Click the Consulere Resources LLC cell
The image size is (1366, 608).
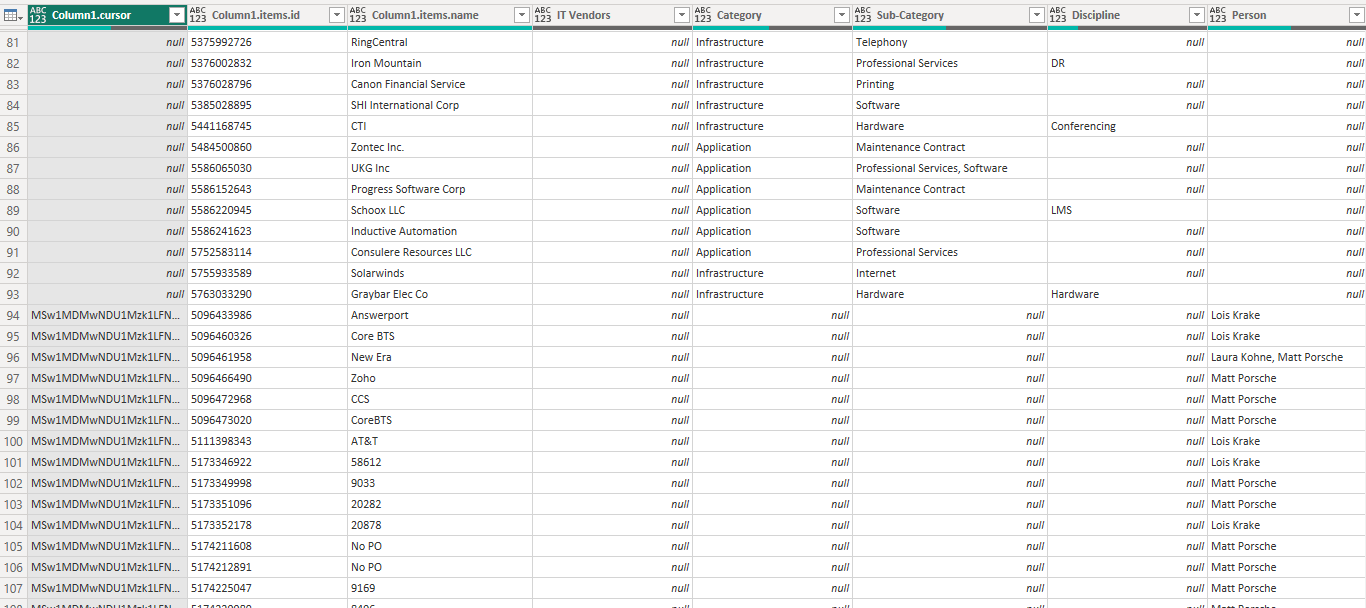pyautogui.click(x=440, y=252)
